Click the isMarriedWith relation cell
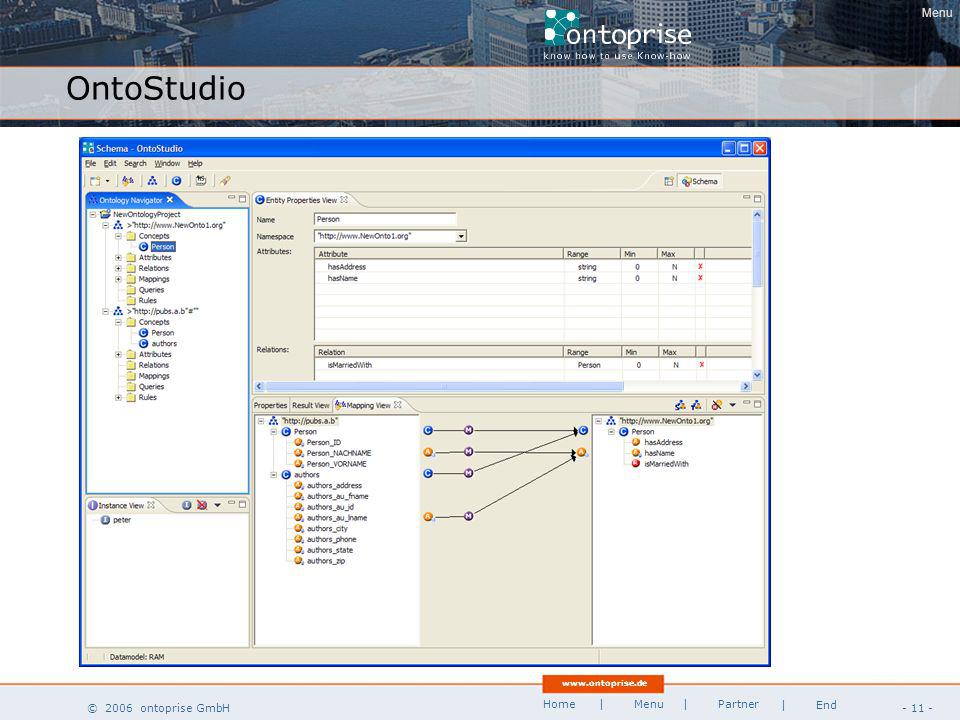The width and height of the screenshot is (960, 720). pos(439,365)
